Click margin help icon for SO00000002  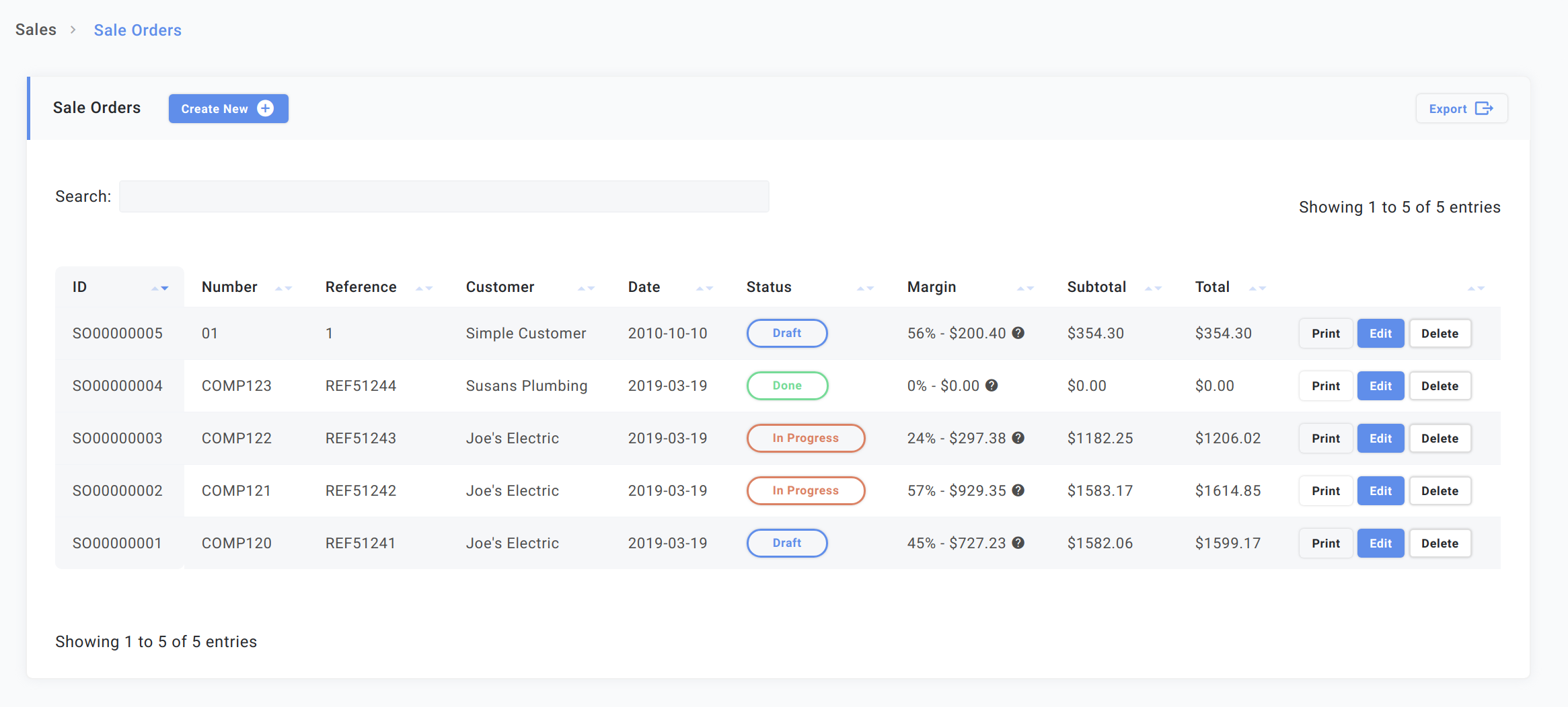(1018, 490)
